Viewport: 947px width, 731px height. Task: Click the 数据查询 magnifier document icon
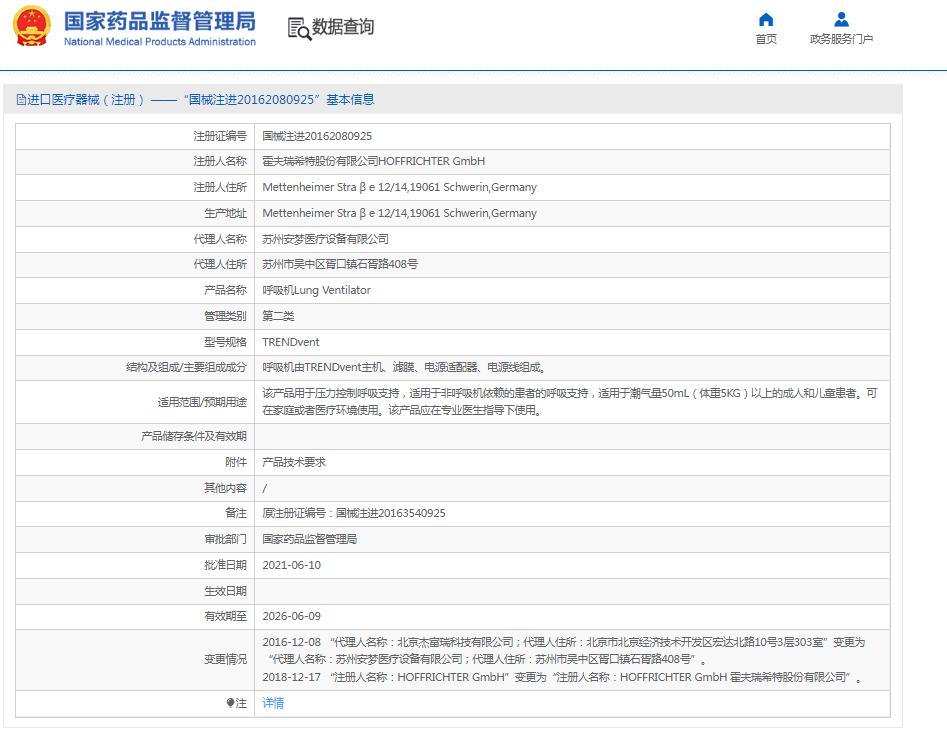(x=299, y=28)
